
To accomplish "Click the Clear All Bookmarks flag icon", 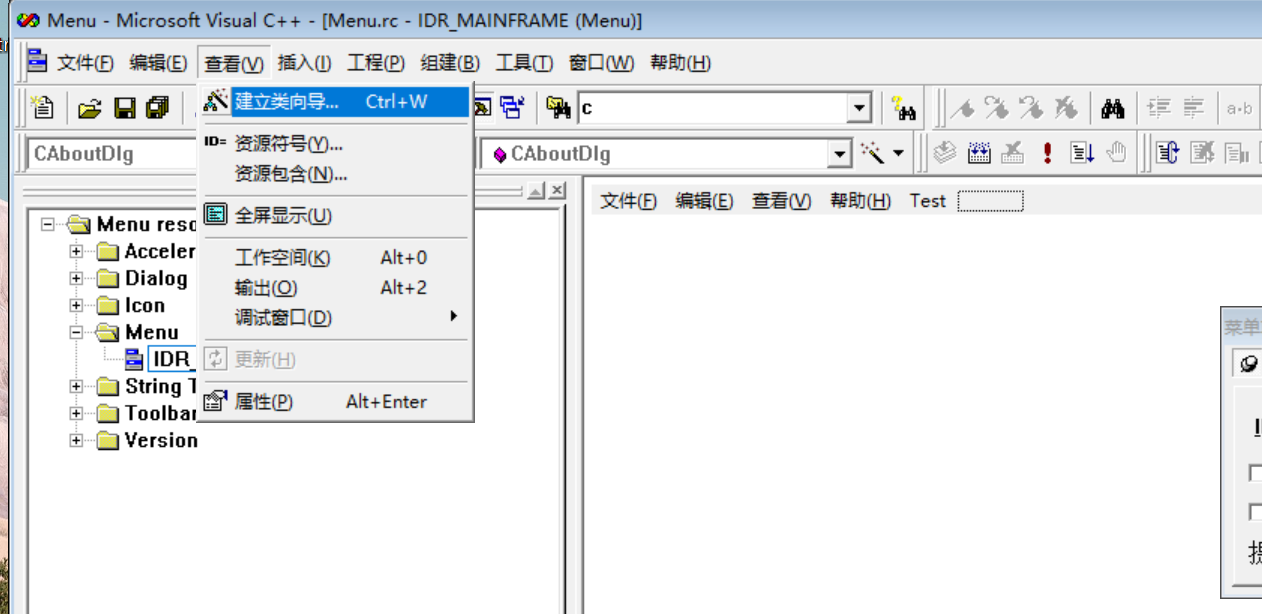I will coord(1065,108).
